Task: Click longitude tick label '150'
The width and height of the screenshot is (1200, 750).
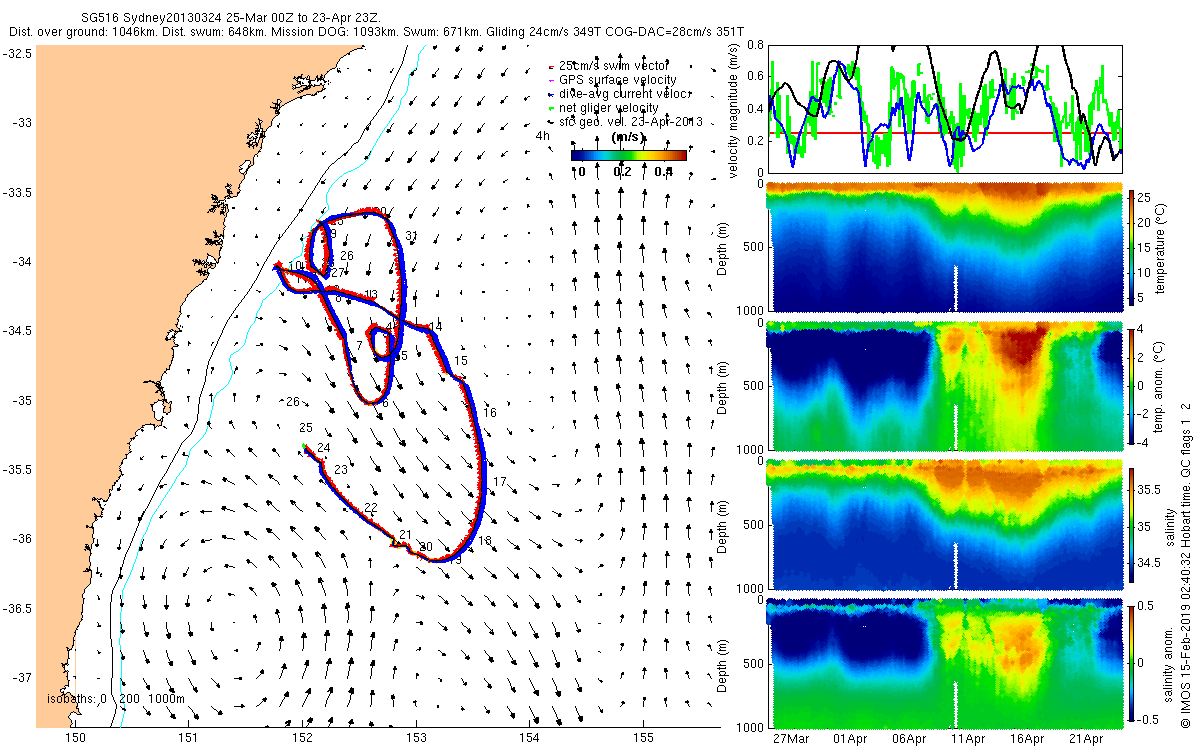Action: click(76, 738)
